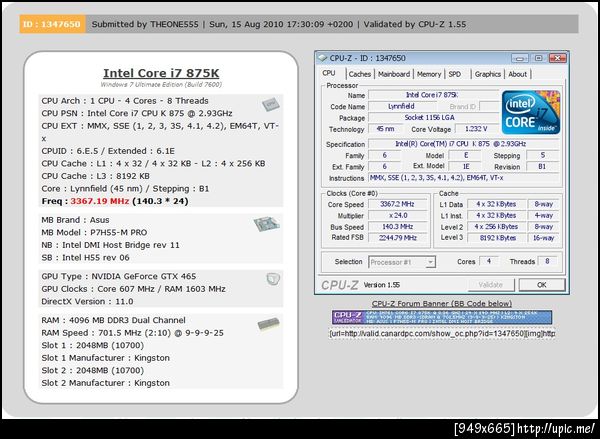Click the OK button

(541, 285)
